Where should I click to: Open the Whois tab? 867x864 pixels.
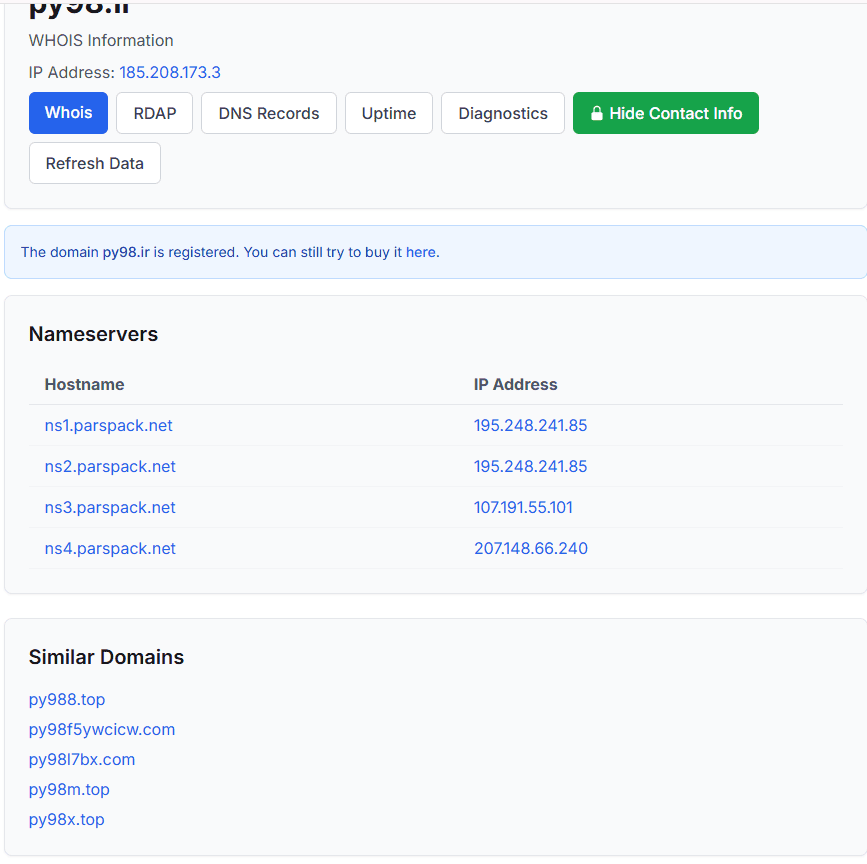[x=69, y=113]
